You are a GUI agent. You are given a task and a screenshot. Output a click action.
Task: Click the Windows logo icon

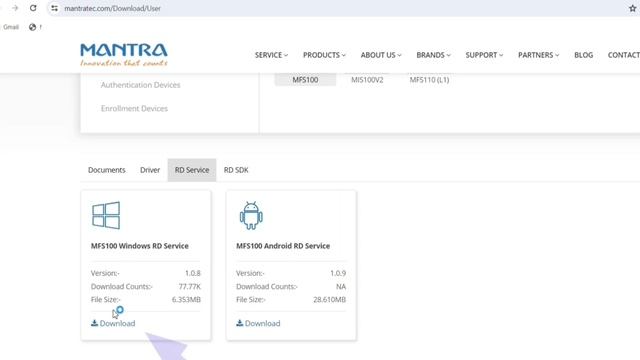click(x=106, y=215)
